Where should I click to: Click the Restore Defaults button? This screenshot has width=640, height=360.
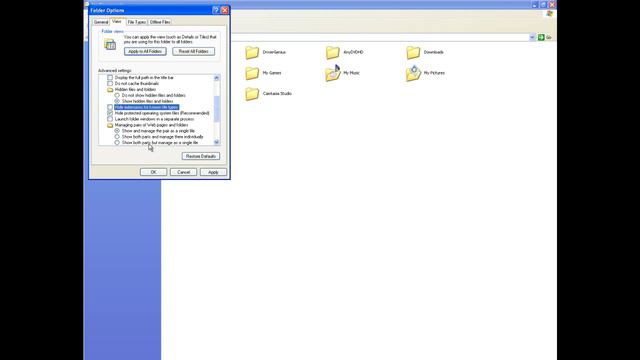[x=201, y=156]
